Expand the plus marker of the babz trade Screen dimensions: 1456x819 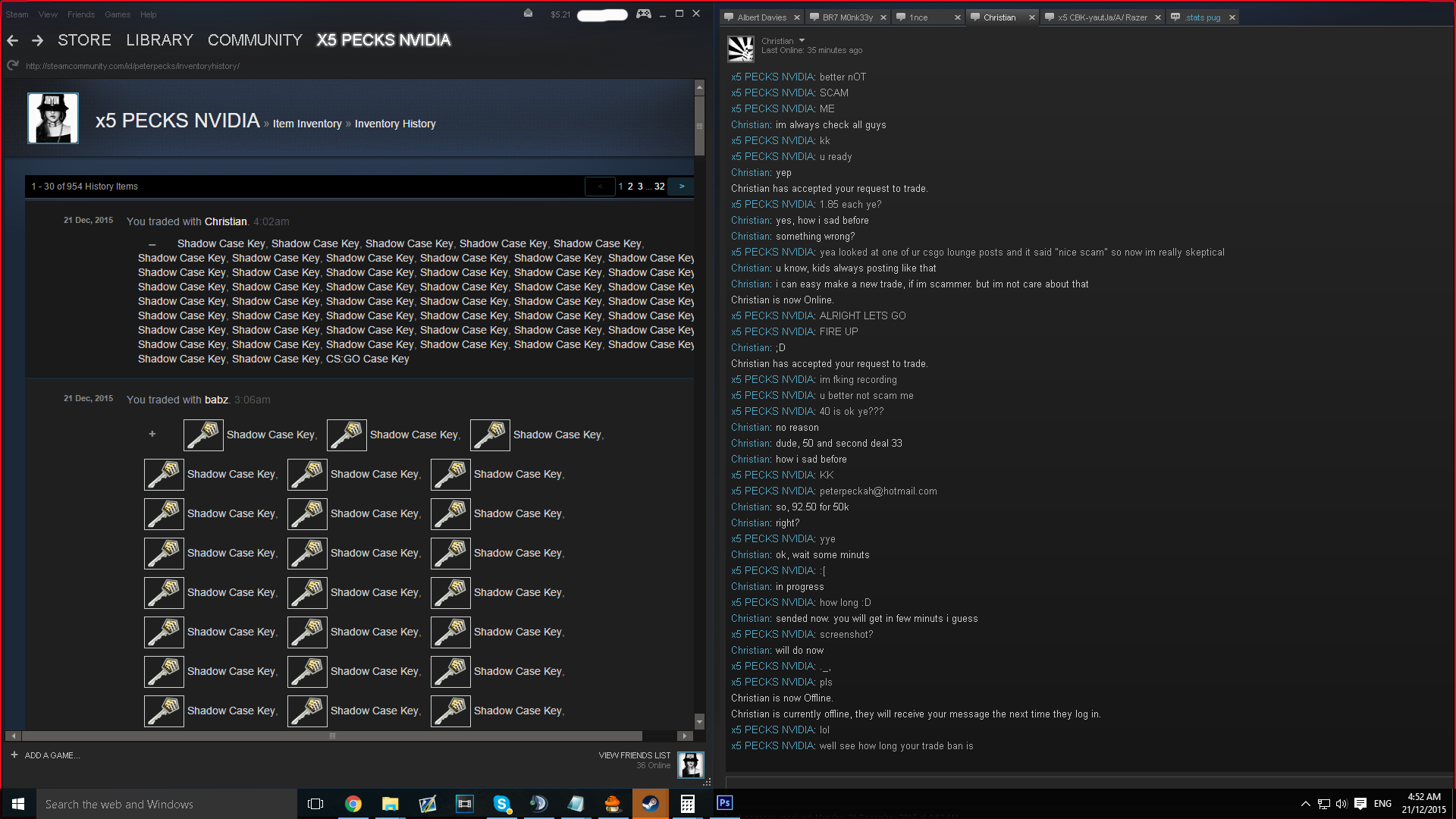pyautogui.click(x=152, y=434)
